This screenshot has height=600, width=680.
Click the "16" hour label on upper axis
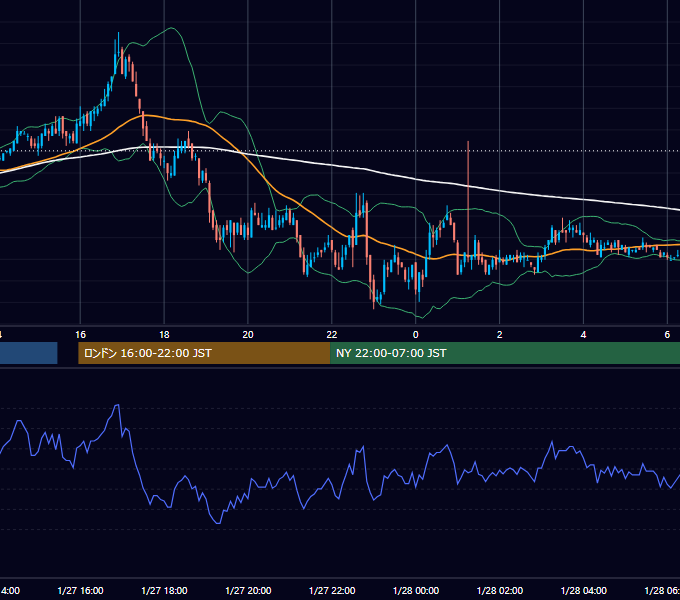coord(81,335)
